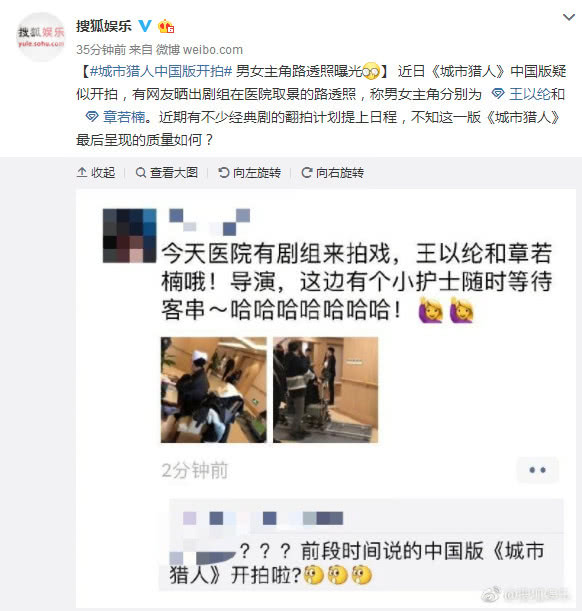Collapse the image with 收起
Screen dimensions: 582x611
[96, 172]
